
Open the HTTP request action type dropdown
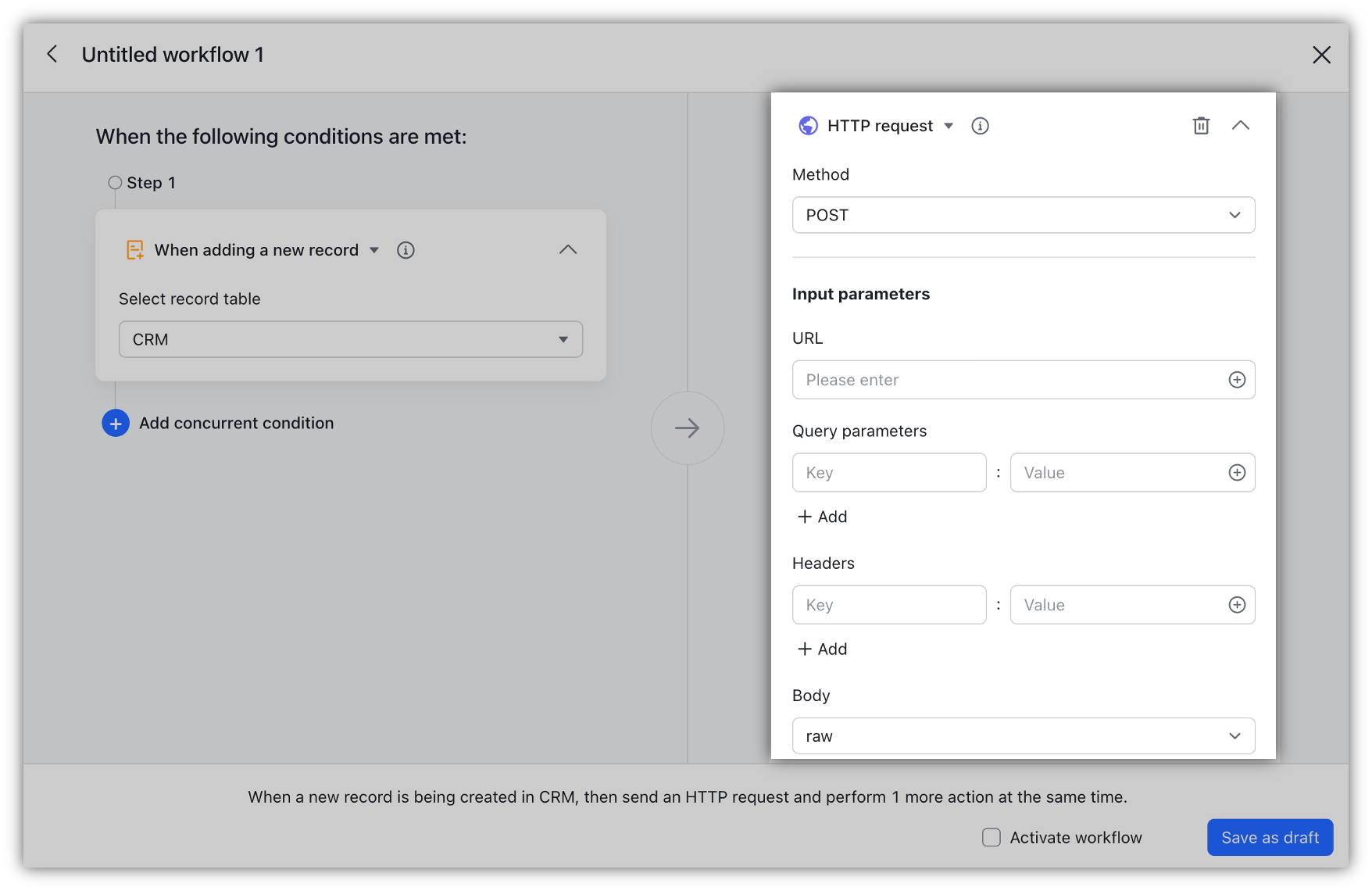pyautogui.click(x=949, y=126)
